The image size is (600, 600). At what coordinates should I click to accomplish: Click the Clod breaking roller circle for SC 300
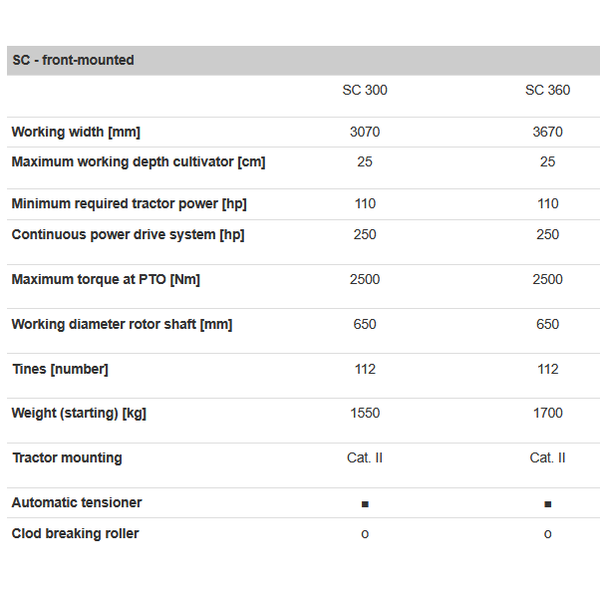point(364,534)
